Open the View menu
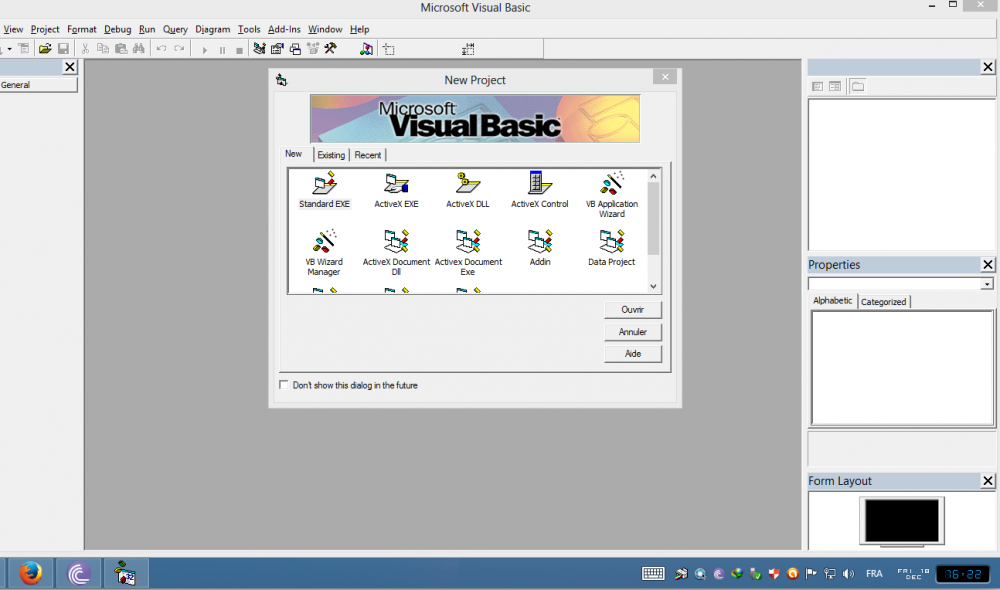 [x=13, y=29]
